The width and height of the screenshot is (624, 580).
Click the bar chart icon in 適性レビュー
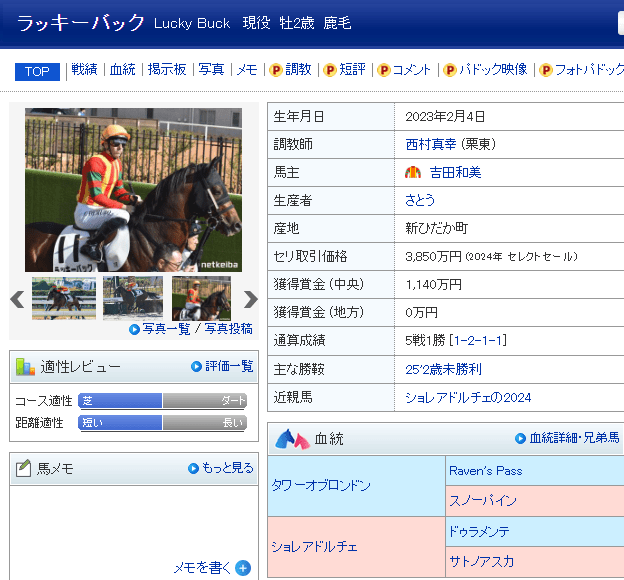(x=25, y=367)
